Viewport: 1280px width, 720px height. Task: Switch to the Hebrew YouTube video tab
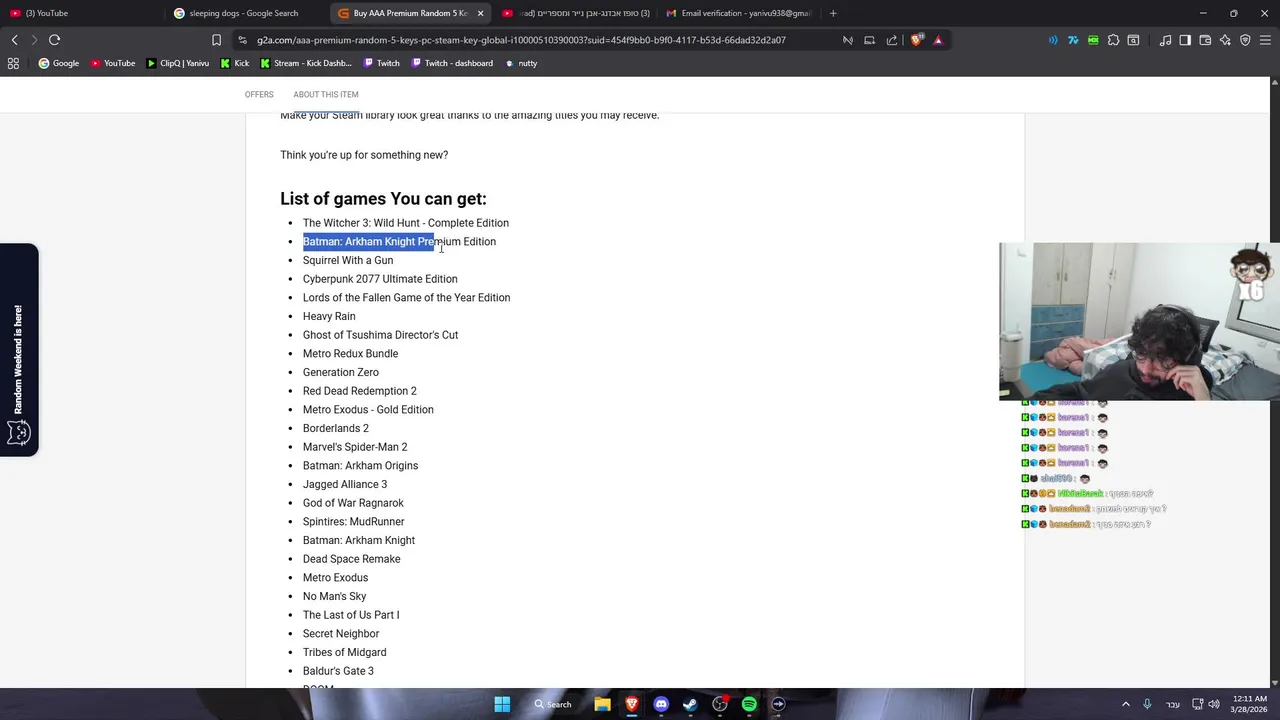[x=576, y=13]
